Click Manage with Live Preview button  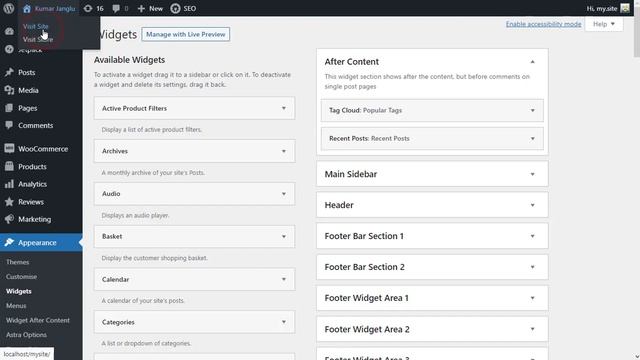pyautogui.click(x=186, y=34)
